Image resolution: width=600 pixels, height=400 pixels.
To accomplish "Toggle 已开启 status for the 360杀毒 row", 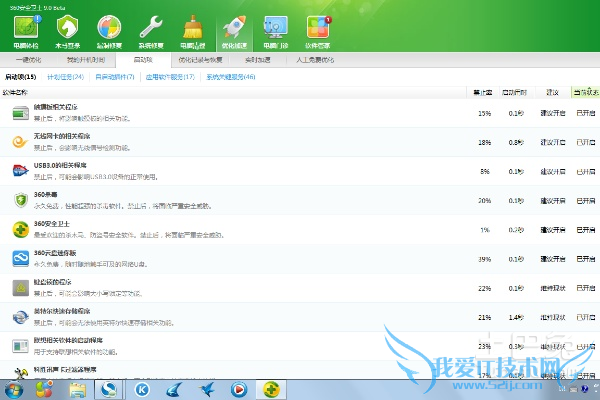I will click(x=584, y=200).
